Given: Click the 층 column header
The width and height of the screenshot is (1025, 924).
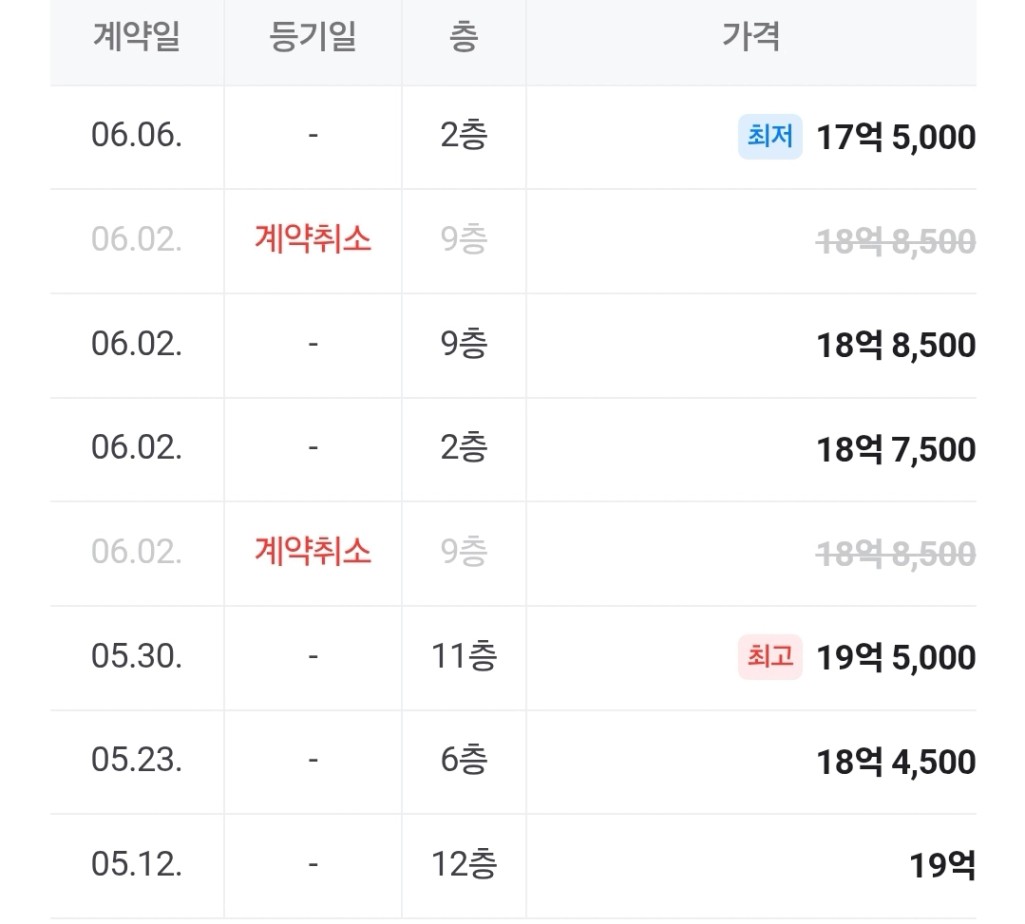Looking at the screenshot, I should (x=463, y=37).
